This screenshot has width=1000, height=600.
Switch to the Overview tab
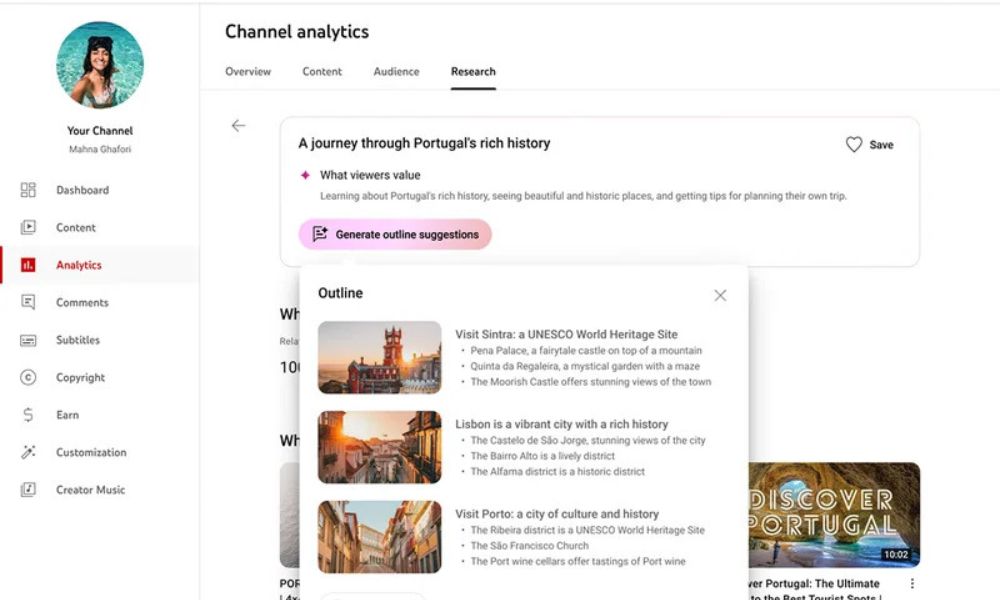247,71
